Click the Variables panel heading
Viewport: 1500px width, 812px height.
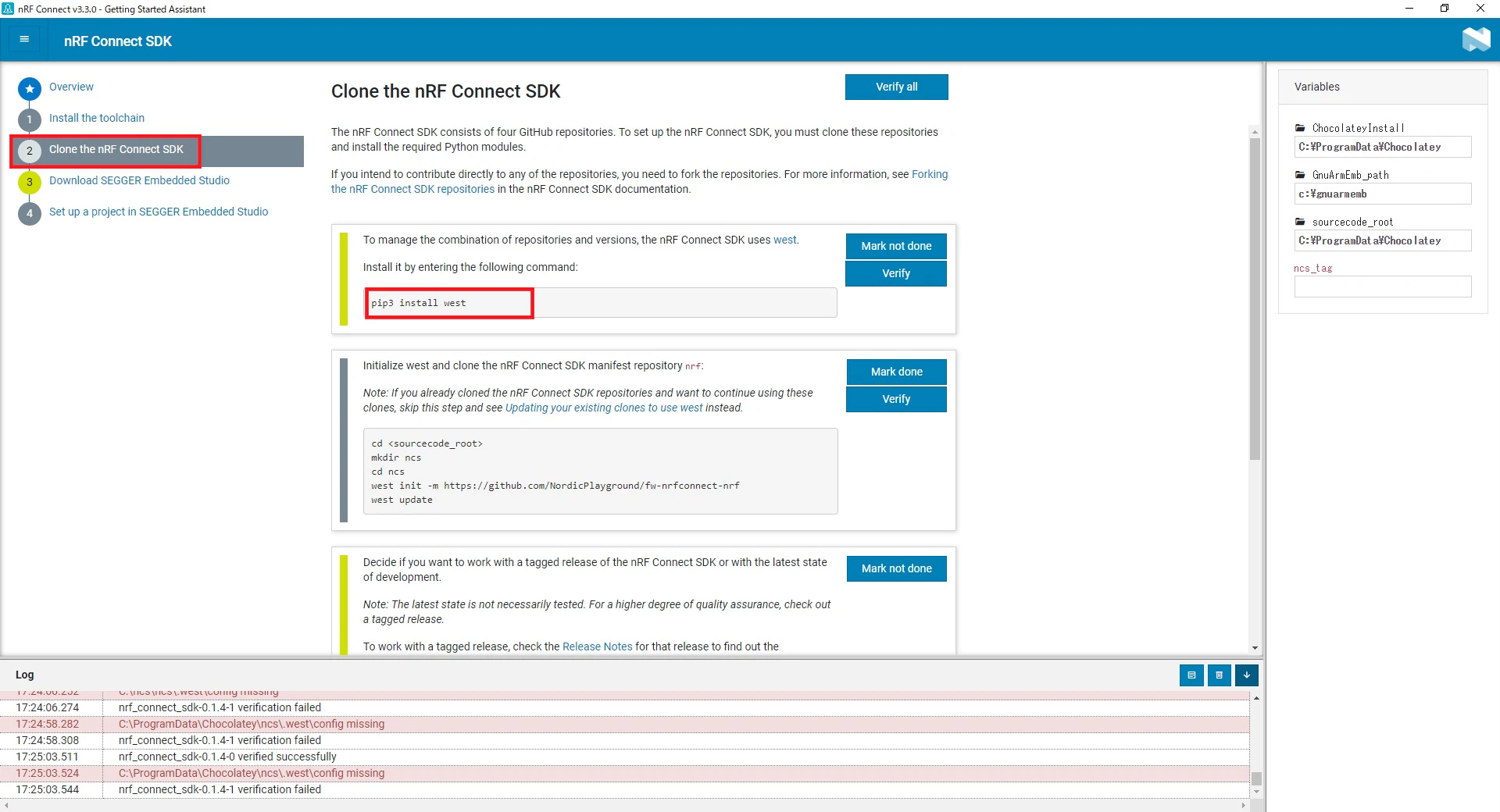pos(1316,87)
